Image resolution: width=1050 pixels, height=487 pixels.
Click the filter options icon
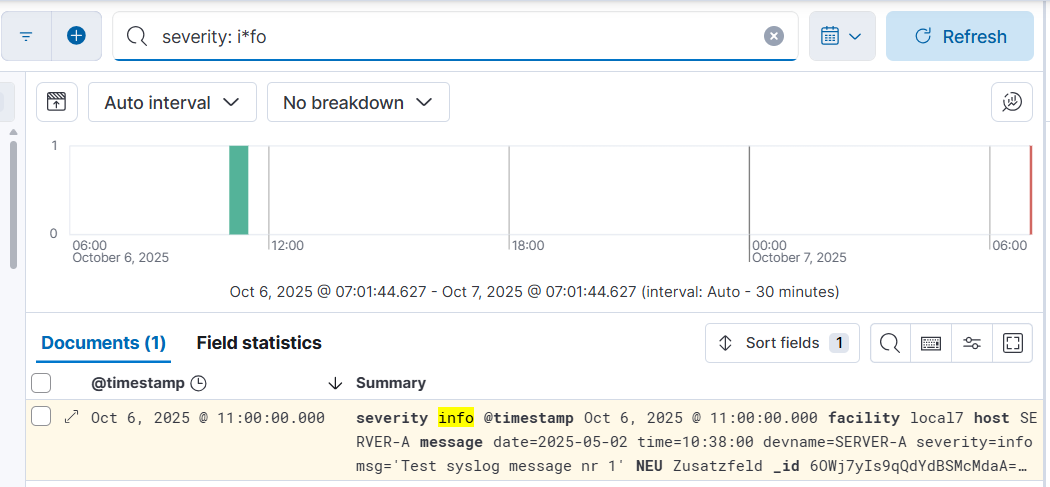click(27, 36)
